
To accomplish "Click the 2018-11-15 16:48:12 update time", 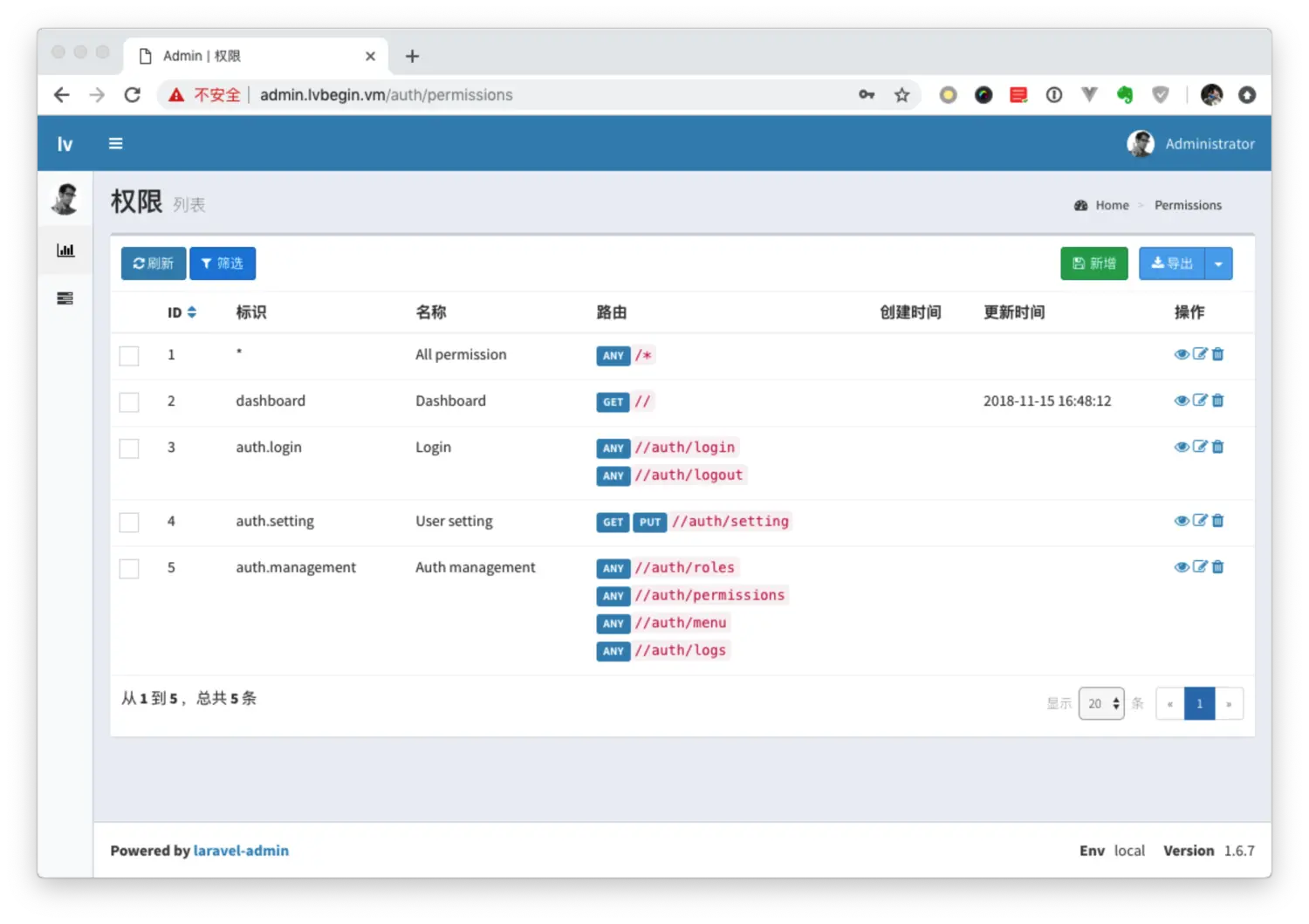I will tap(1047, 401).
